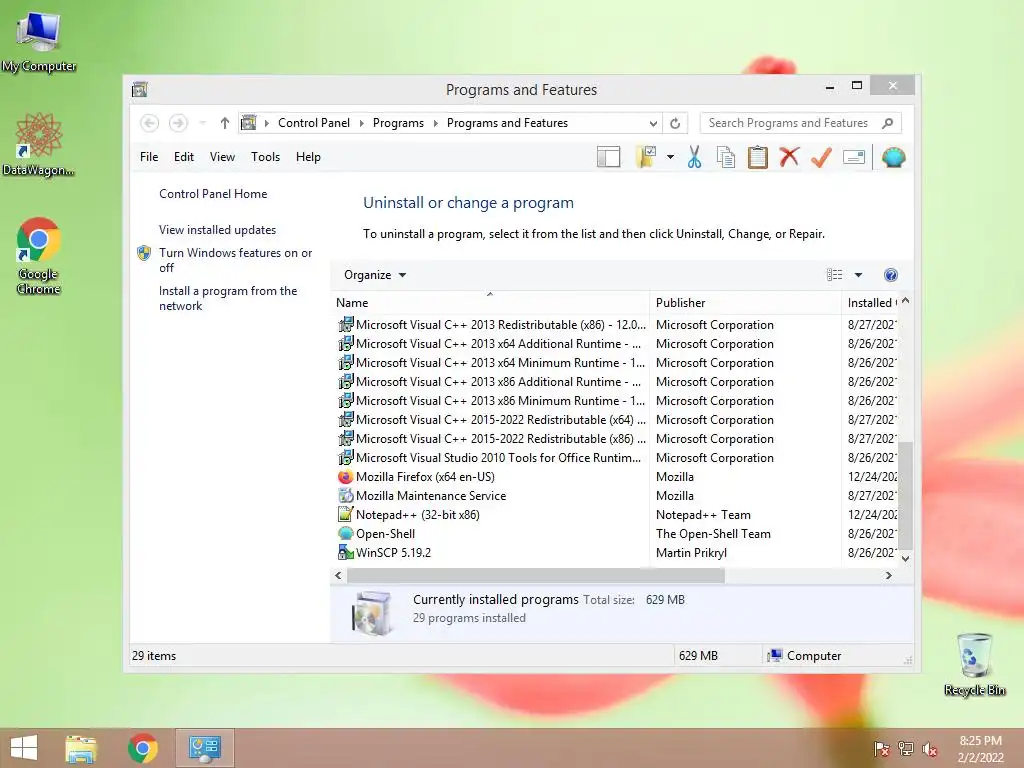
Task: Select the Open-Shell program entry
Action: (385, 534)
